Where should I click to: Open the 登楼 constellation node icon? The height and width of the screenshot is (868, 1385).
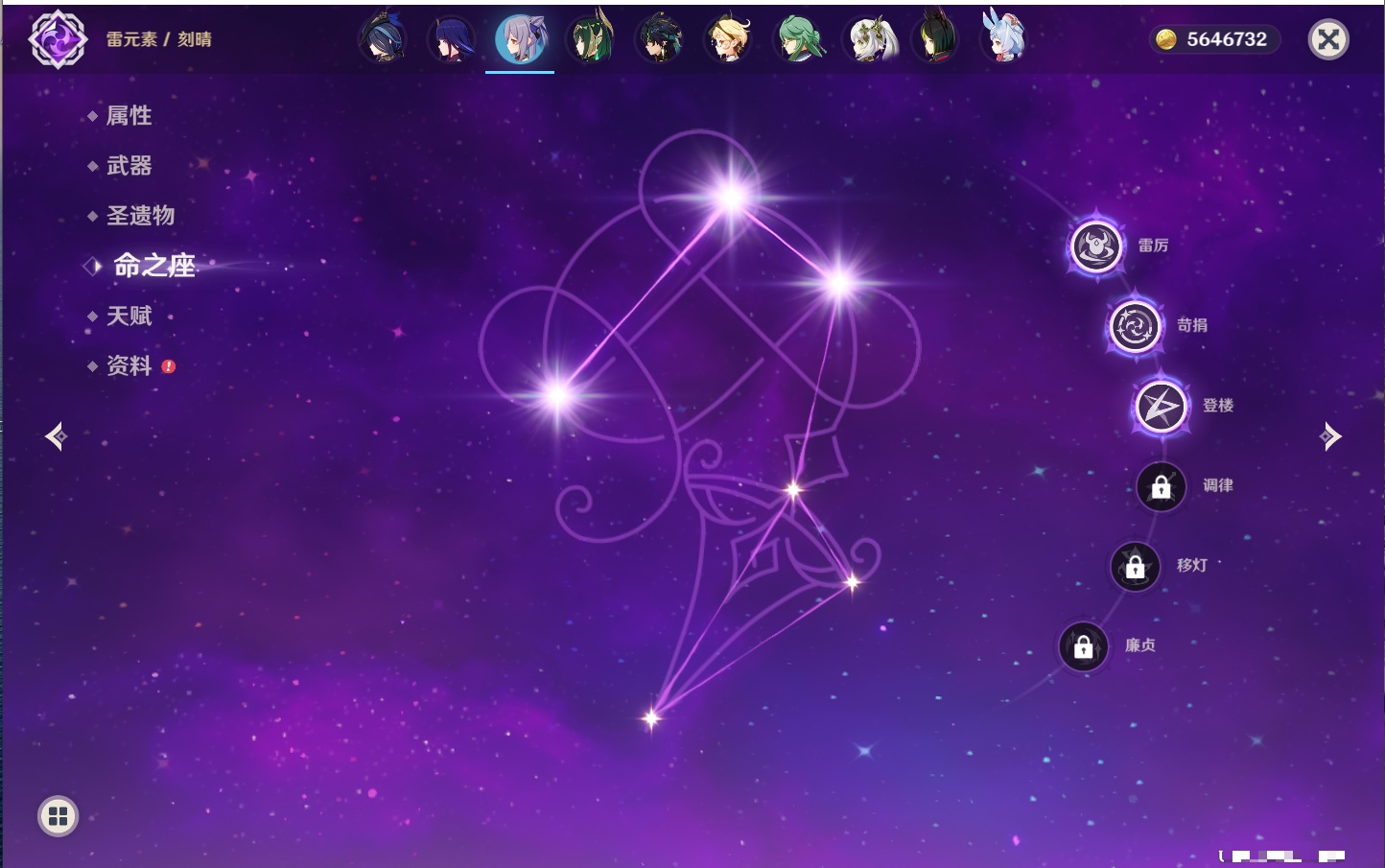tap(1161, 407)
